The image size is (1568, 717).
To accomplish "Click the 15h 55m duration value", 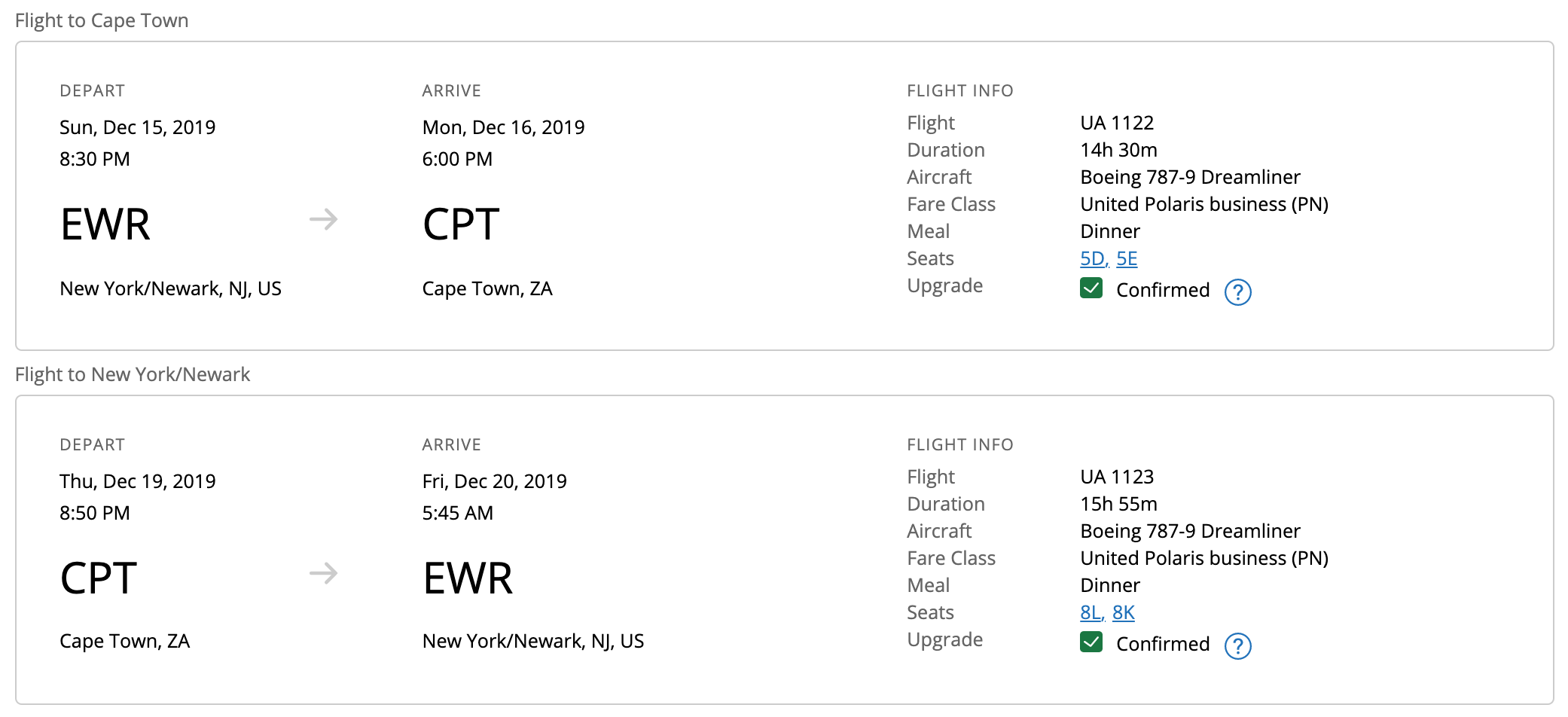I will tap(1118, 504).
